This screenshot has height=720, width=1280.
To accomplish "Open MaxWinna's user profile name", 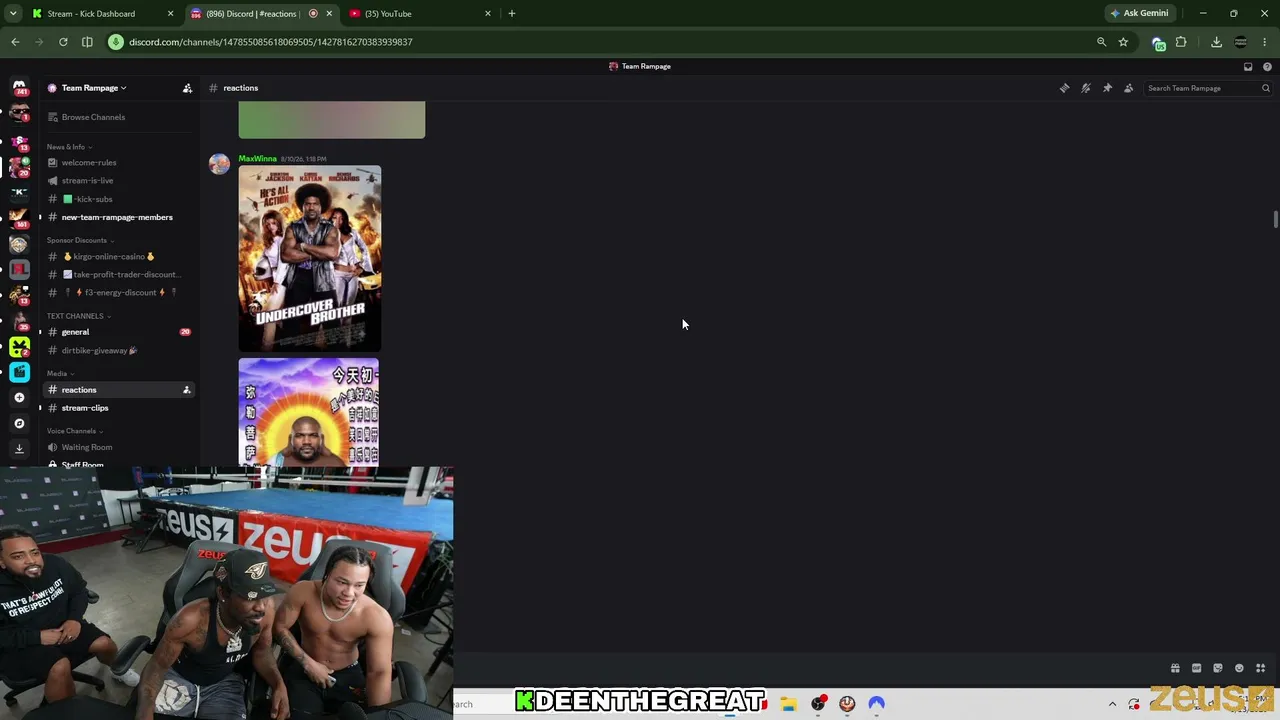I will (x=257, y=159).
